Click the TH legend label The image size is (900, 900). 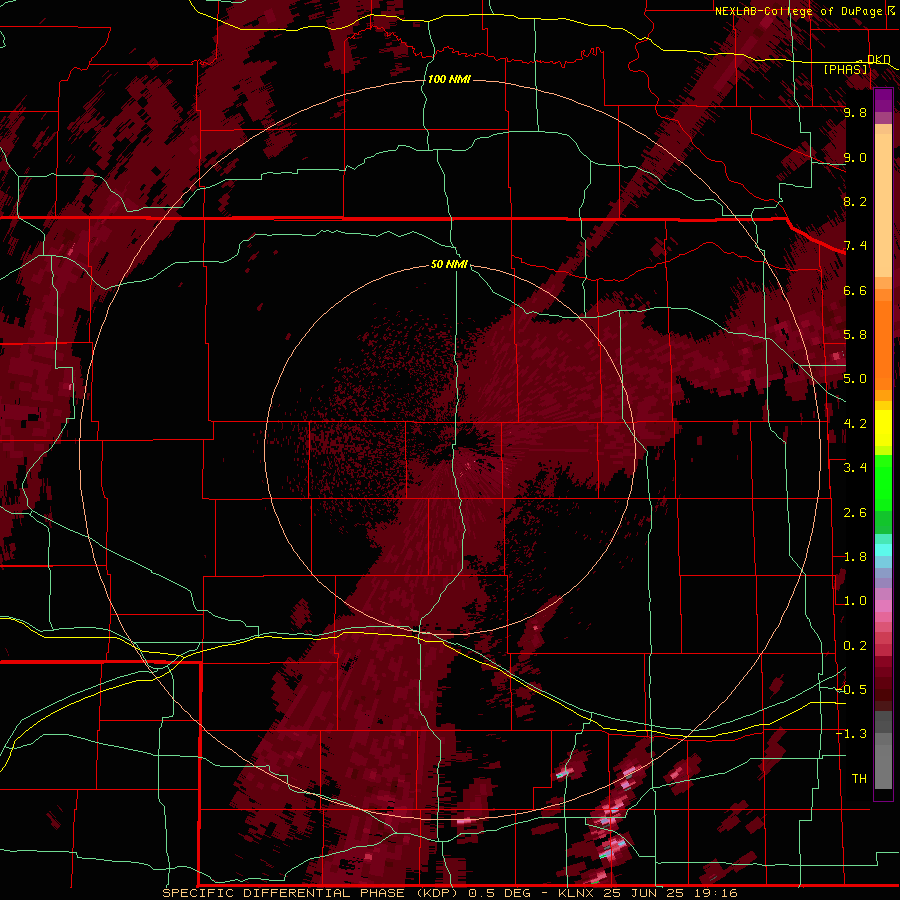click(x=859, y=779)
